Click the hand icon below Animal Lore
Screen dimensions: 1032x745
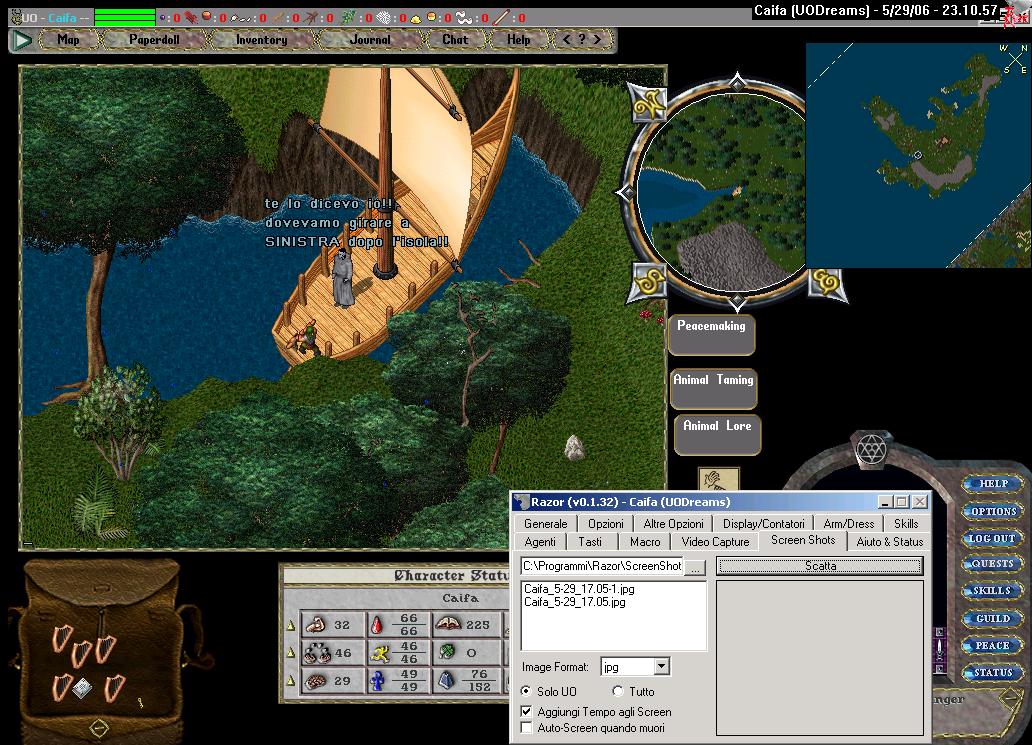(x=718, y=478)
